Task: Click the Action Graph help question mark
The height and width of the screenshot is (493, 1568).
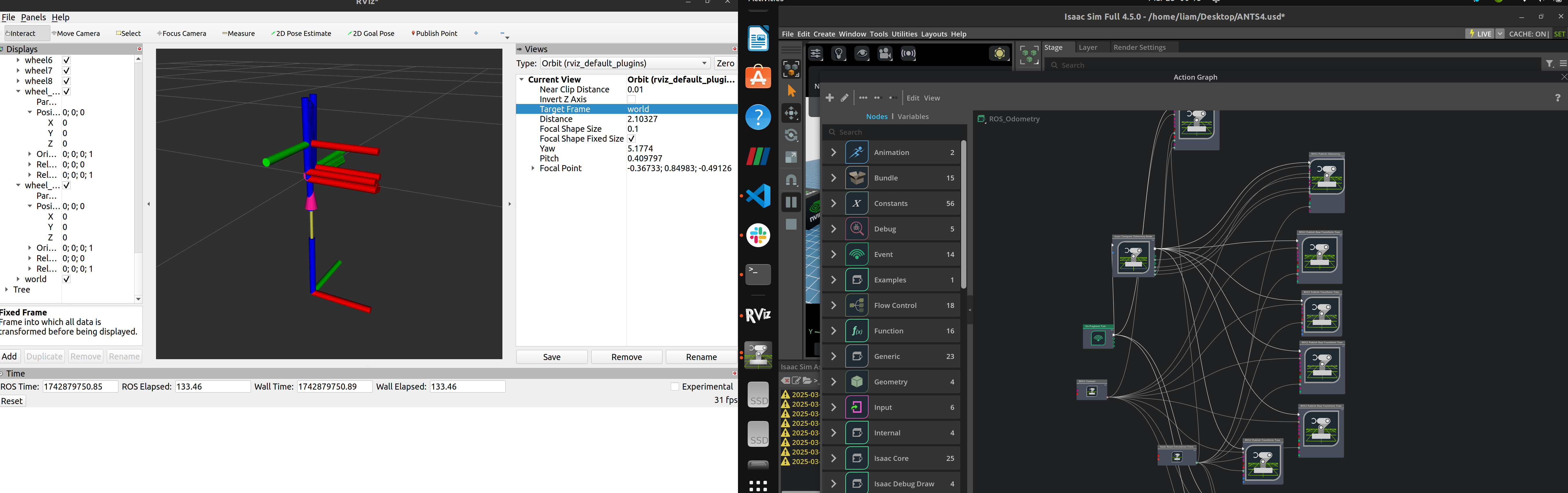Action: tap(1558, 98)
